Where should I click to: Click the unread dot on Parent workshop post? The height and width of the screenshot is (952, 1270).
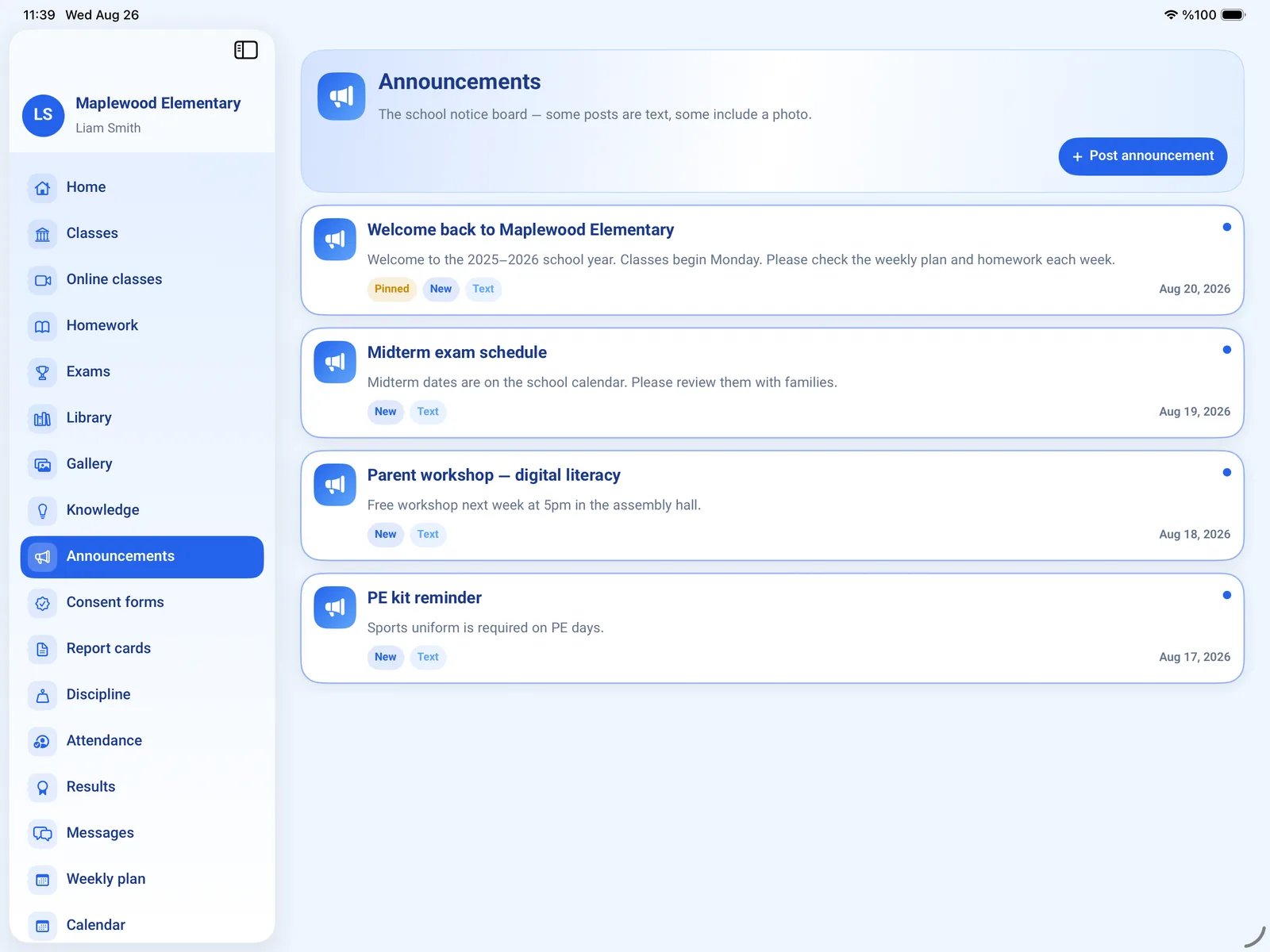1227,472
